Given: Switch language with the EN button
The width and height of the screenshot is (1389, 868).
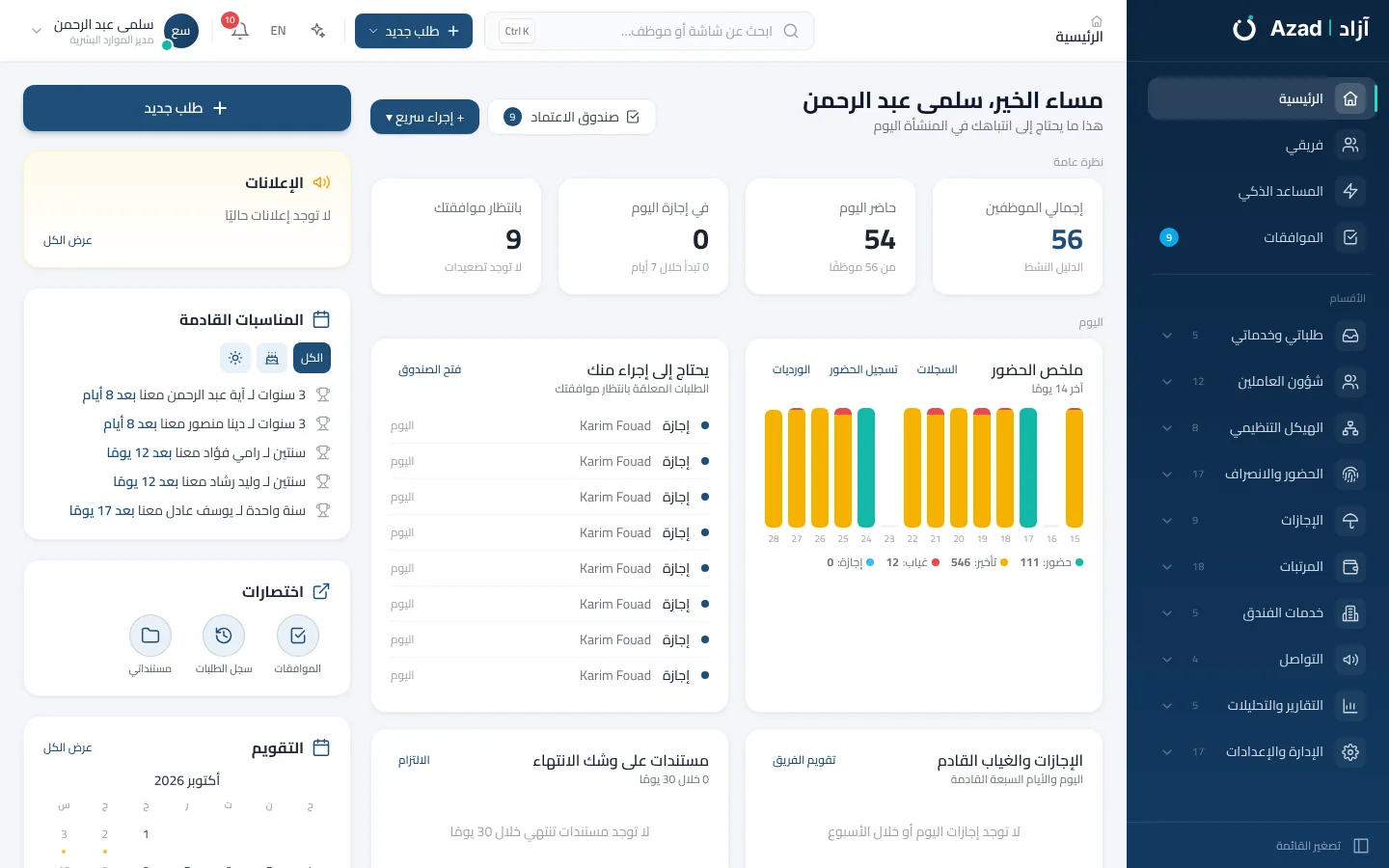Looking at the screenshot, I should [278, 31].
